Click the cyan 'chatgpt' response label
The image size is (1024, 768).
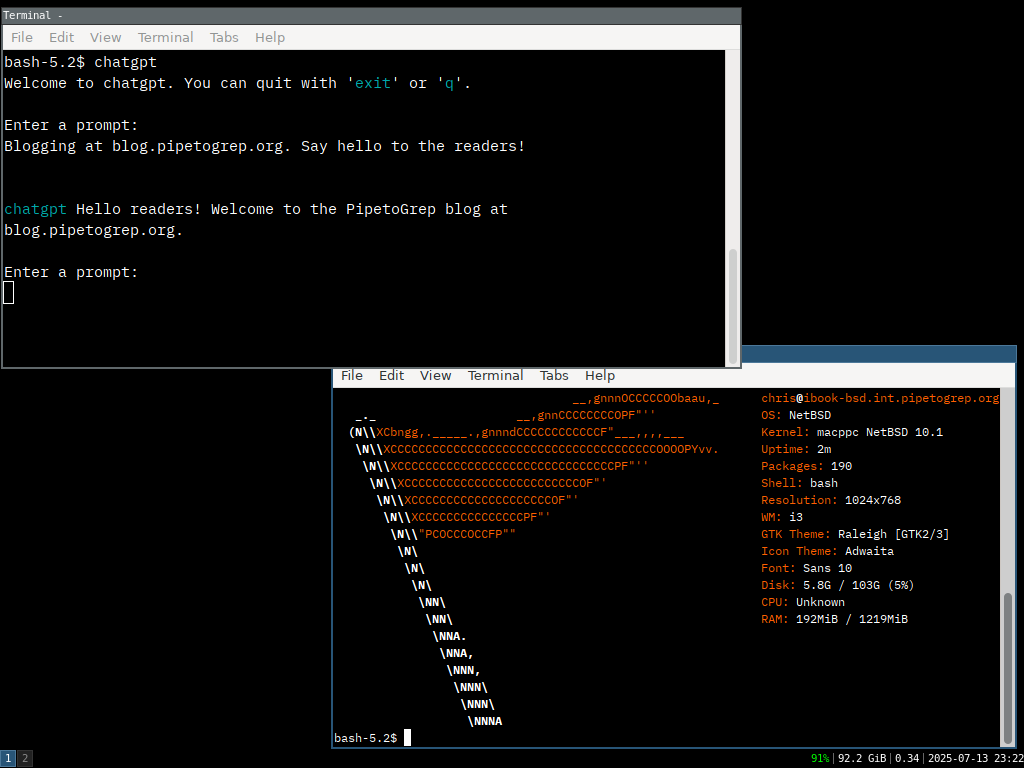(x=35, y=210)
